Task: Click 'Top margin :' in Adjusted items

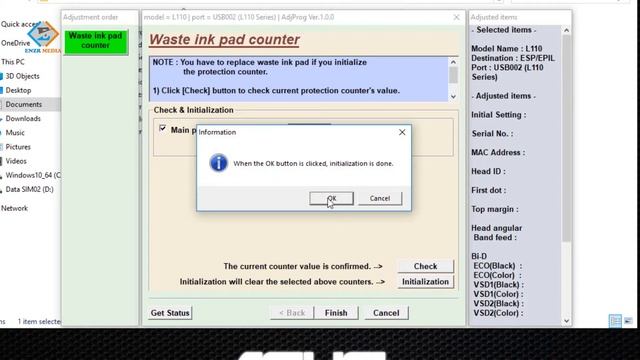Action: click(x=495, y=209)
